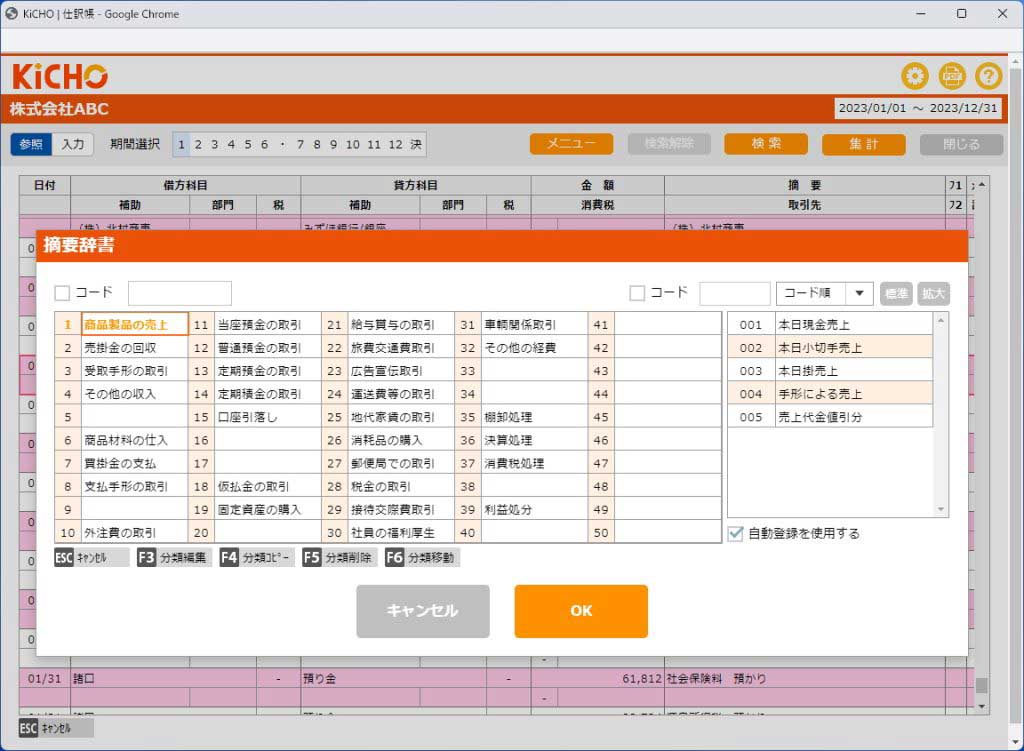Click the 拡大 size button

click(x=933, y=293)
